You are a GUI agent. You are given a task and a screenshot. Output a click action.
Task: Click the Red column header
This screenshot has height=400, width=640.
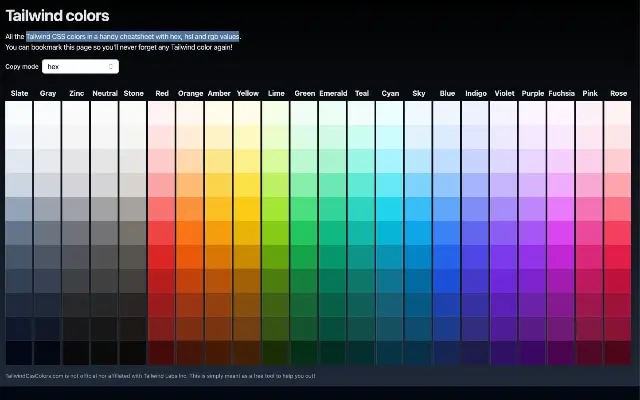click(x=162, y=93)
